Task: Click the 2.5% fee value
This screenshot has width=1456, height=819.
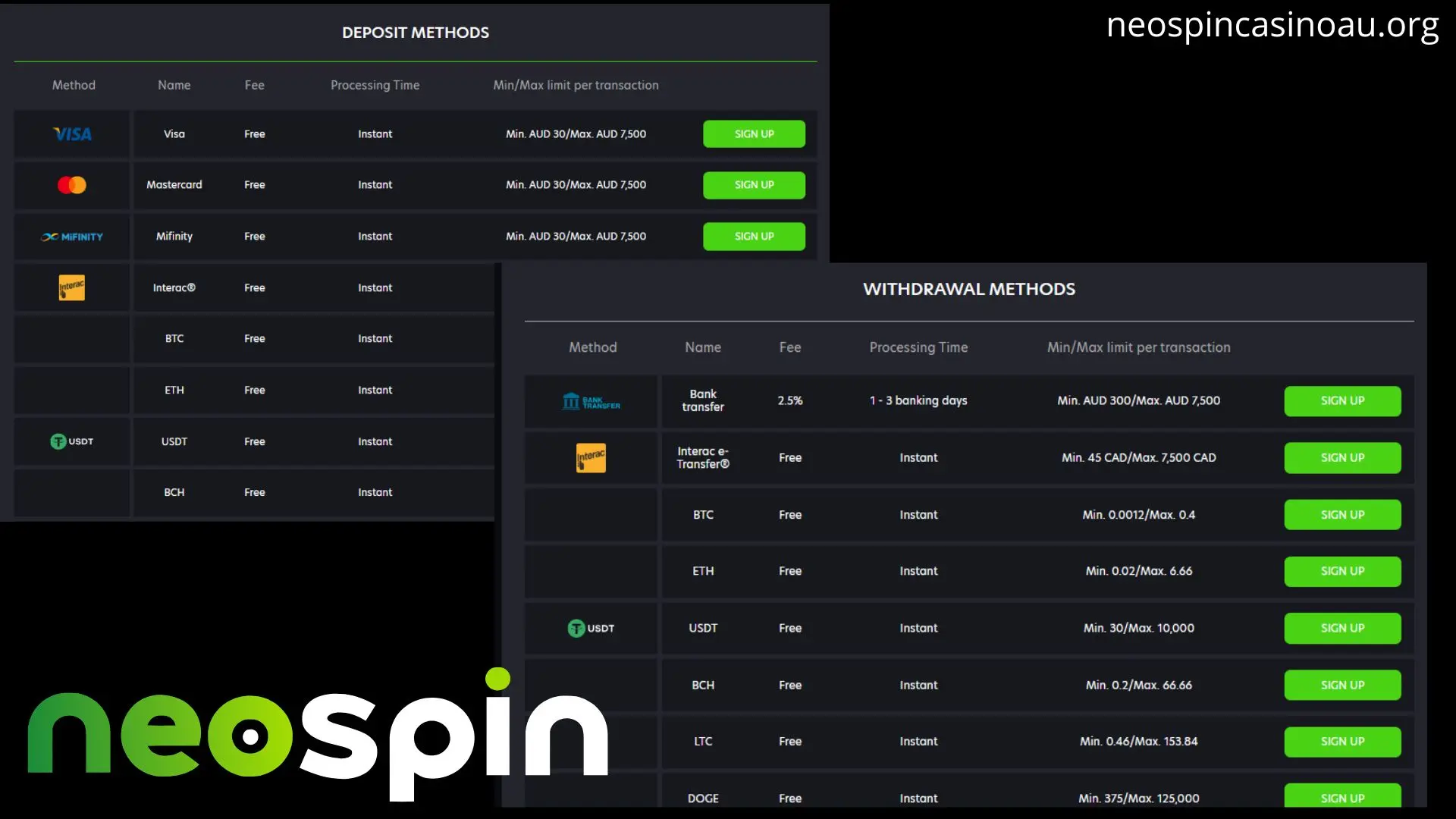Action: point(789,401)
